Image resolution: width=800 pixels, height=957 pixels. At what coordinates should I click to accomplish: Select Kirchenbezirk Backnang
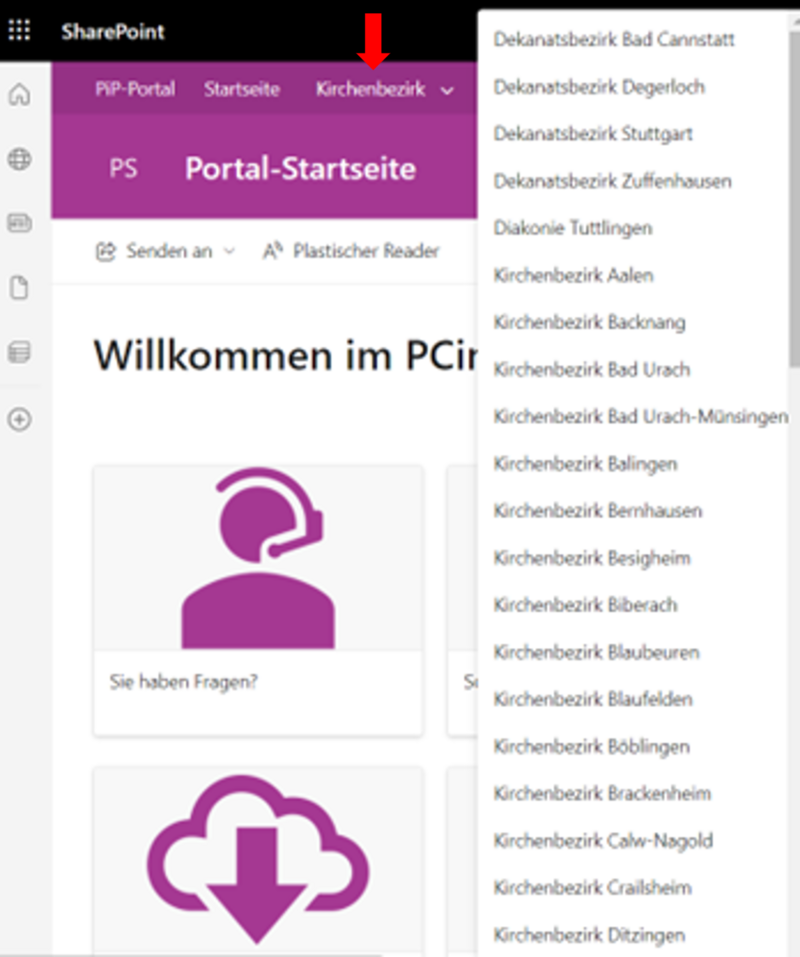pyautogui.click(x=589, y=322)
